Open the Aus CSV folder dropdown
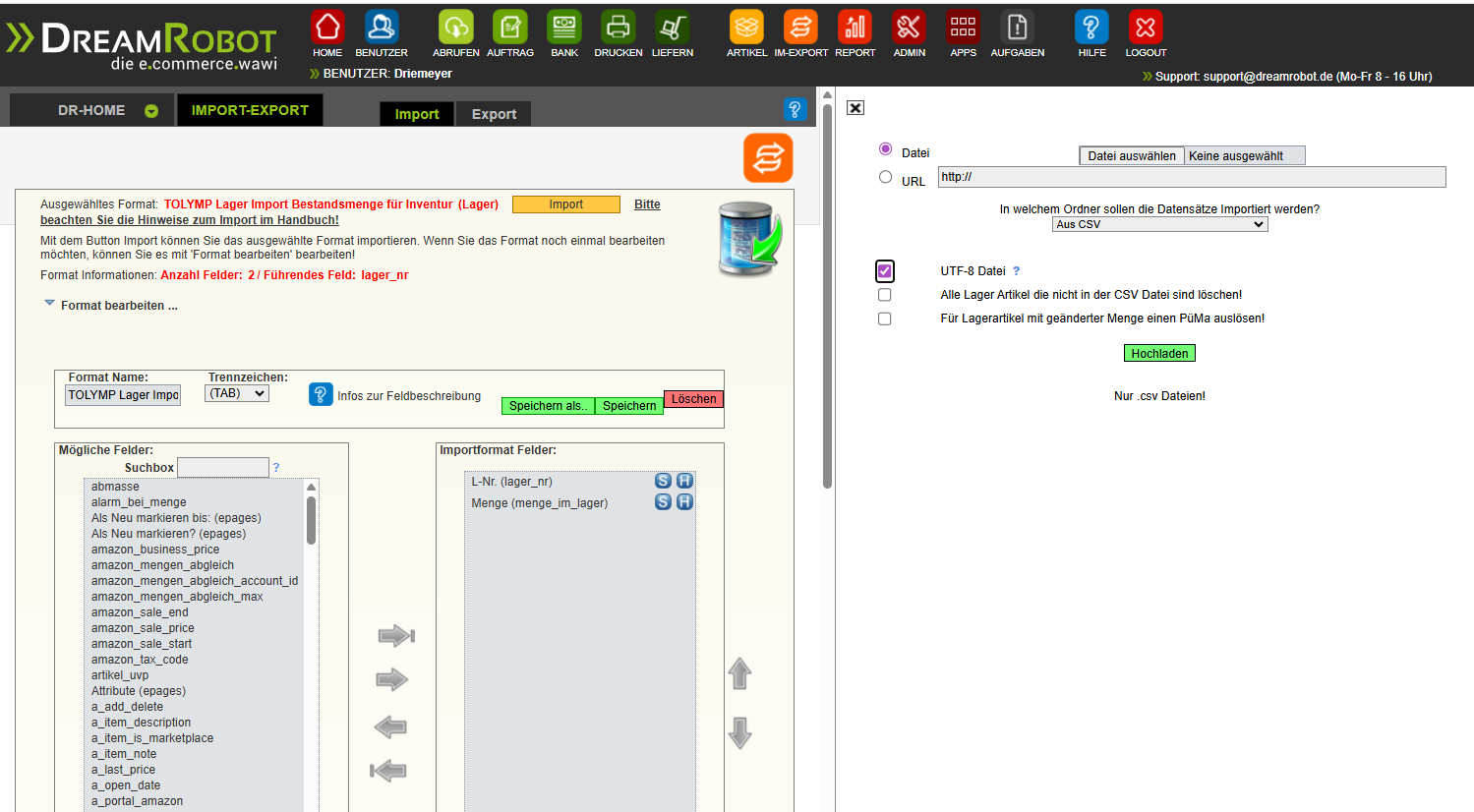This screenshot has height=812, width=1474. pyautogui.click(x=1159, y=223)
